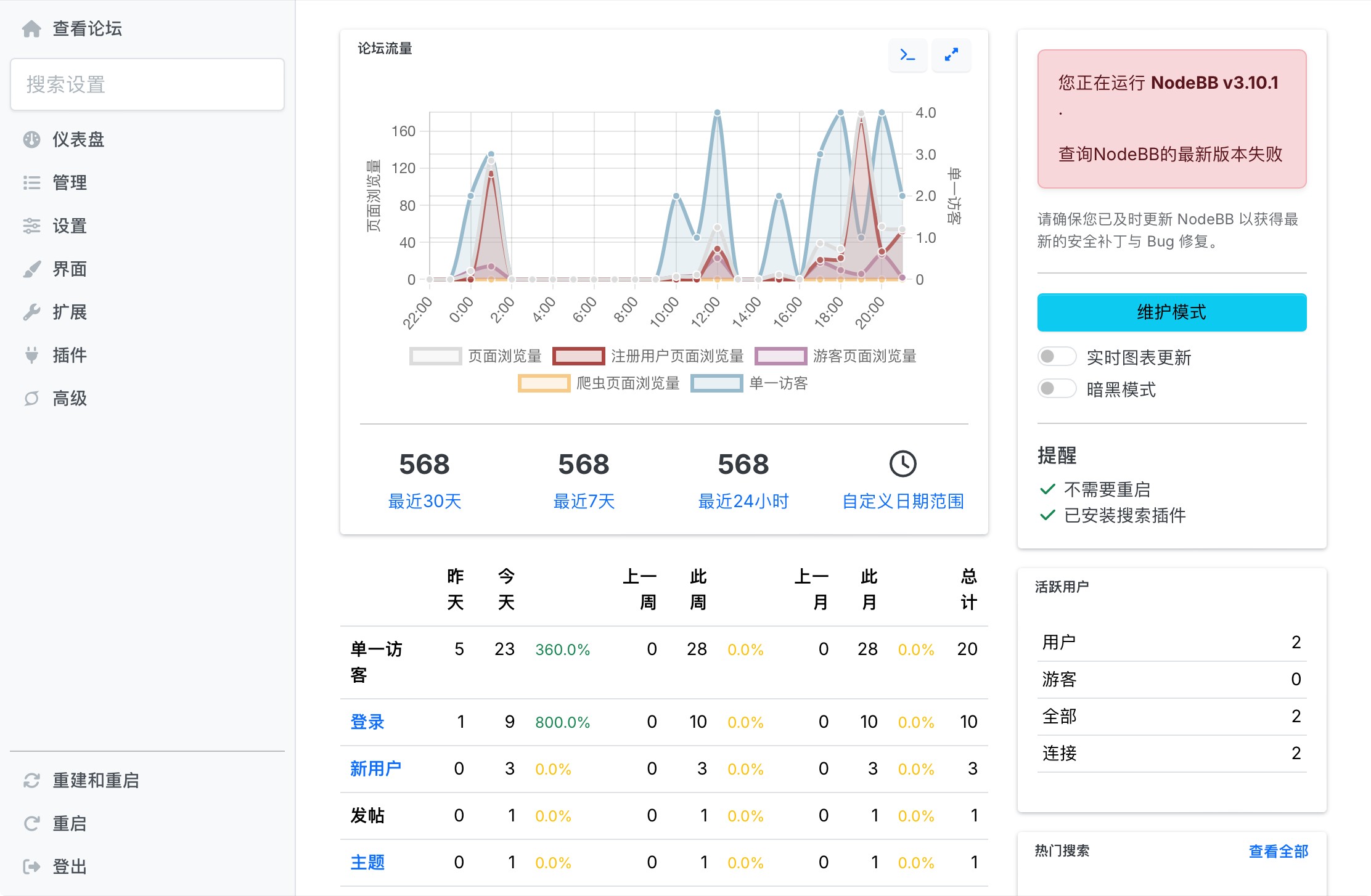
Task: Click the 高级 icon in sidebar
Action: [31, 399]
